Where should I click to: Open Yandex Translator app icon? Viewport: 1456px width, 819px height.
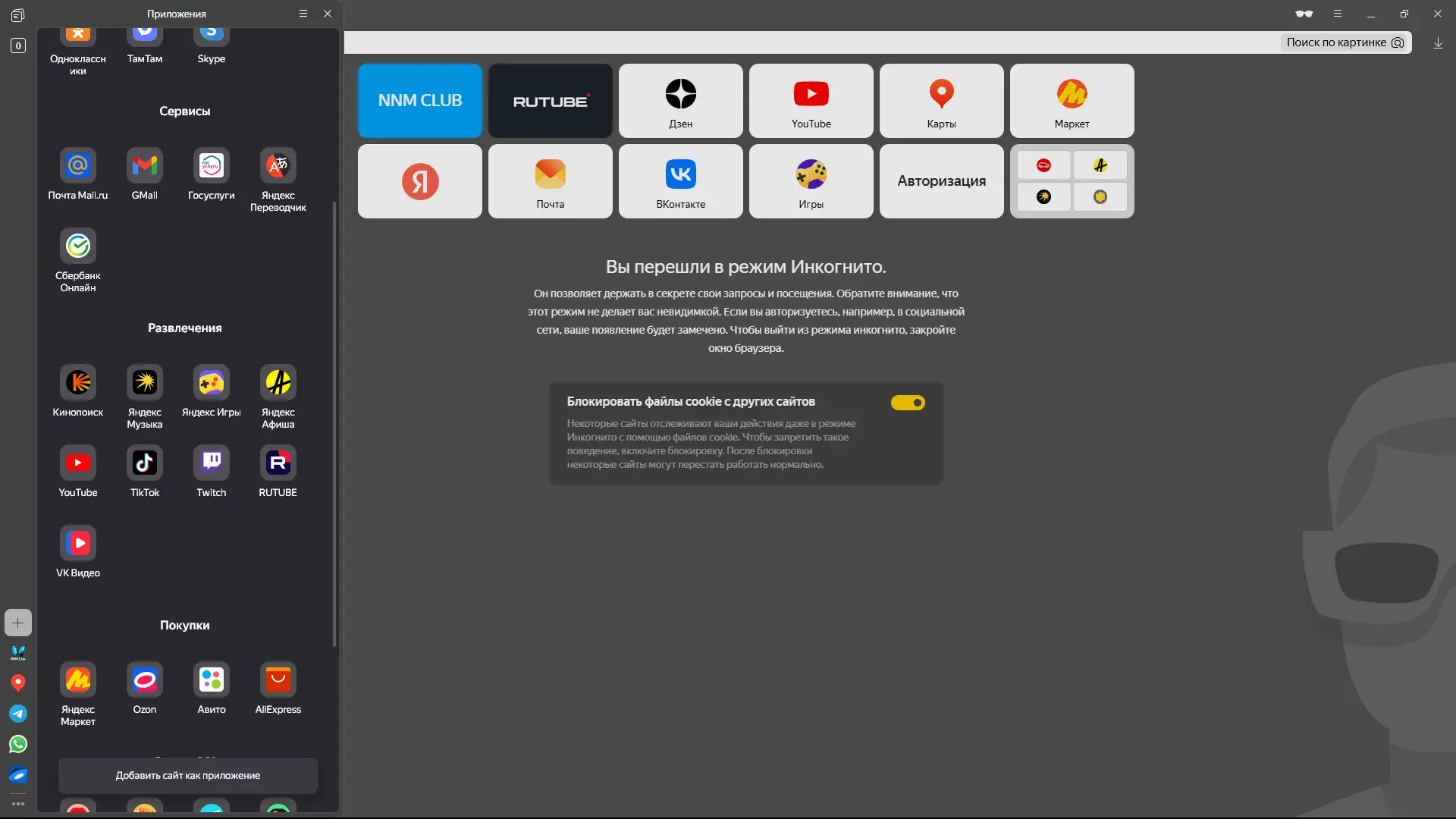click(278, 166)
